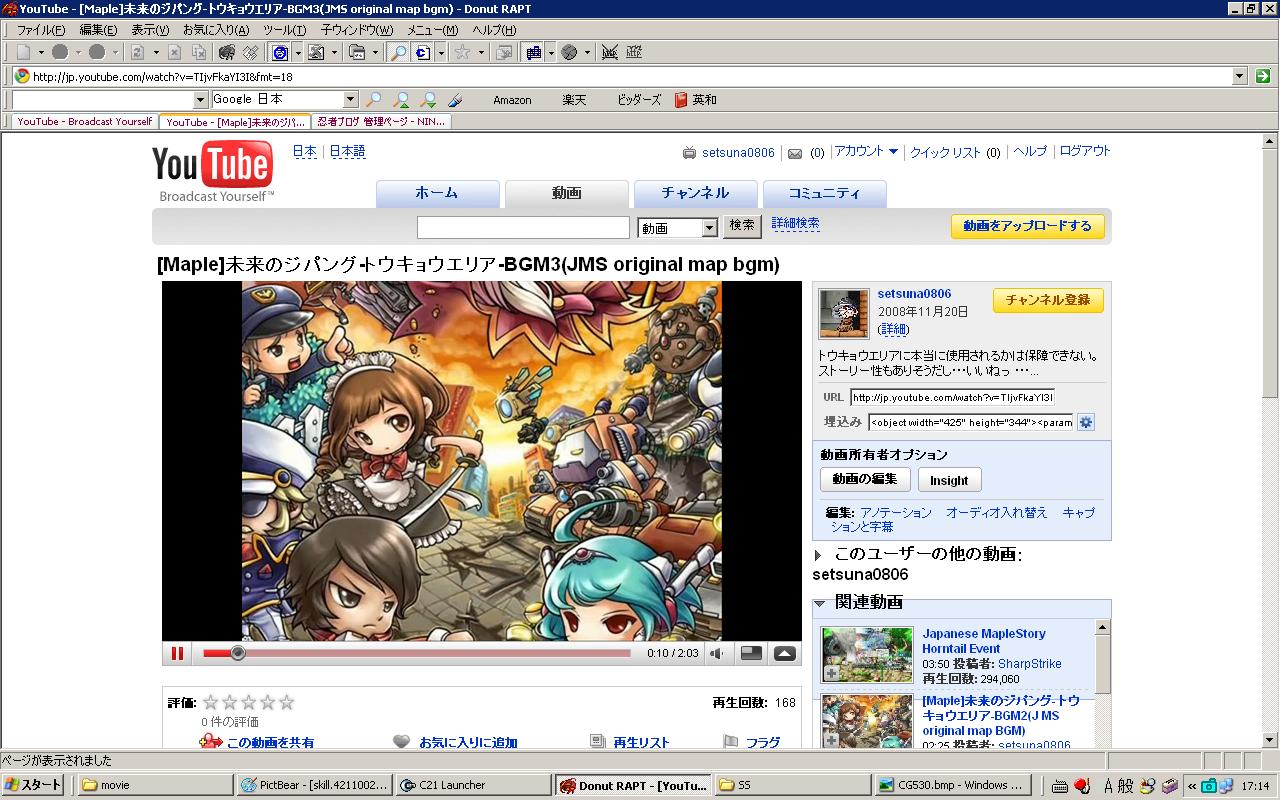Open the favorites star toolbar icon
This screenshot has height=800, width=1280.
[x=461, y=52]
